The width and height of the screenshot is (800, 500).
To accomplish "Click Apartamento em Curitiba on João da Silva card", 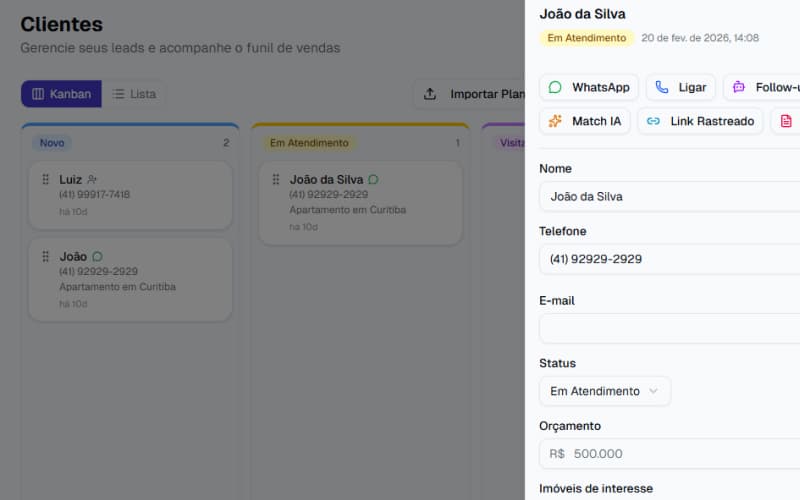I will (347, 210).
